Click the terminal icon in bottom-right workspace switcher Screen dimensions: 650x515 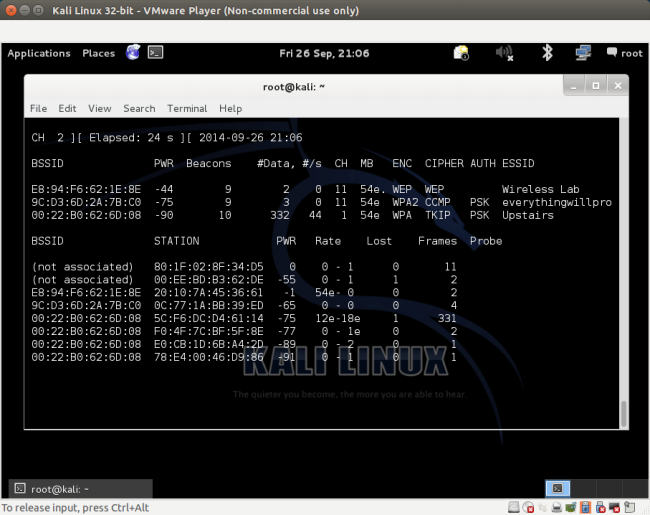(x=558, y=488)
